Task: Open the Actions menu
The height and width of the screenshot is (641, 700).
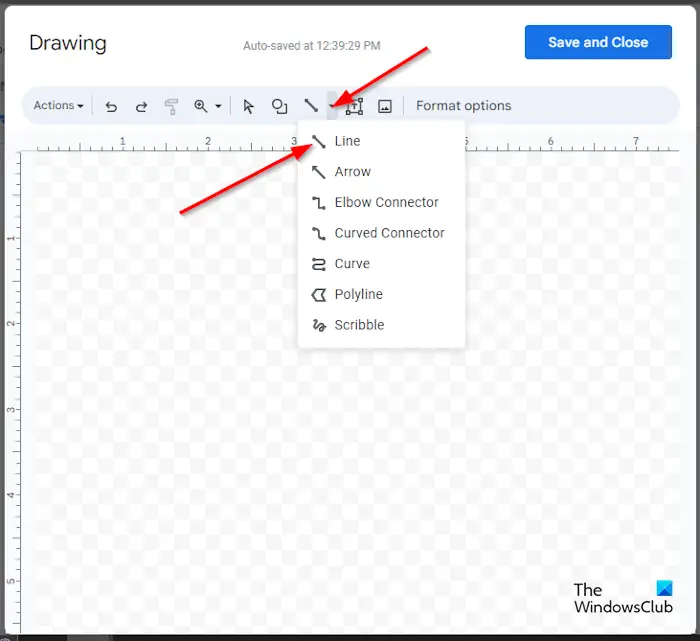Action: pyautogui.click(x=58, y=106)
